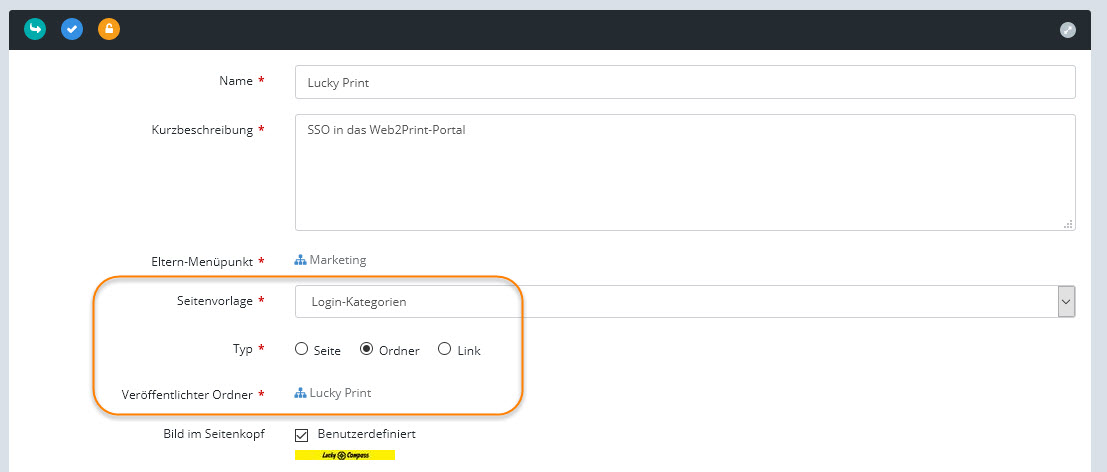Choose the Link type radio button
The height and width of the screenshot is (472, 1107).
(x=444, y=350)
